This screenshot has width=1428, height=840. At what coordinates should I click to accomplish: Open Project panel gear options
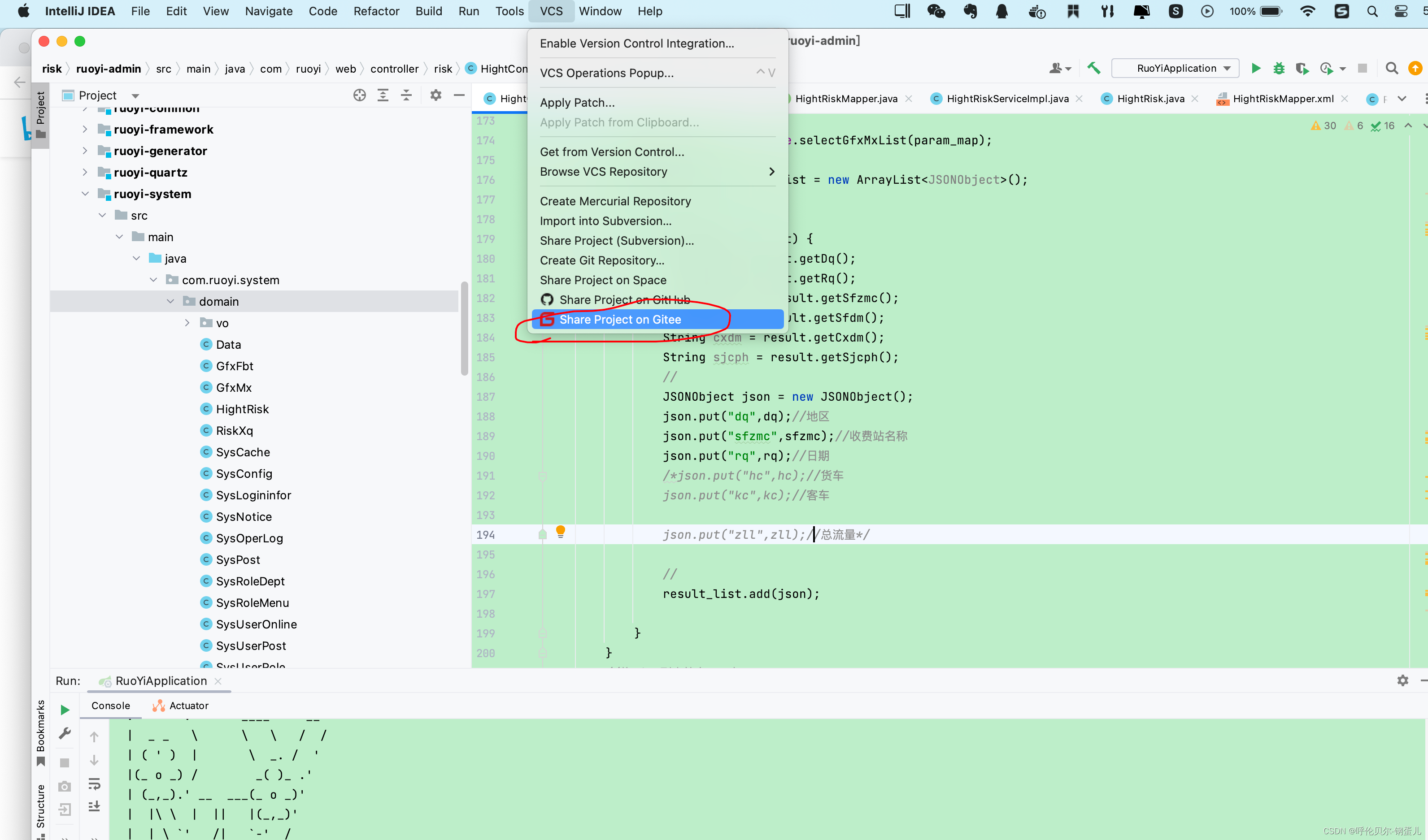(x=435, y=95)
